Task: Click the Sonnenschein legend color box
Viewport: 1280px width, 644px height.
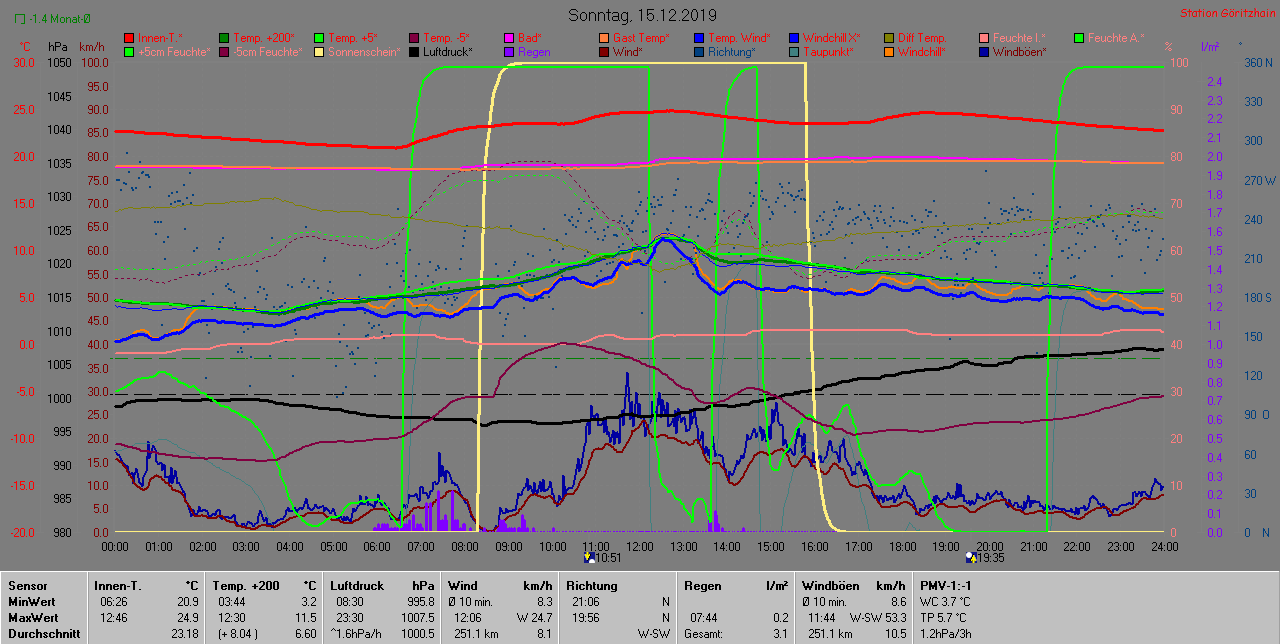Action: (319, 52)
